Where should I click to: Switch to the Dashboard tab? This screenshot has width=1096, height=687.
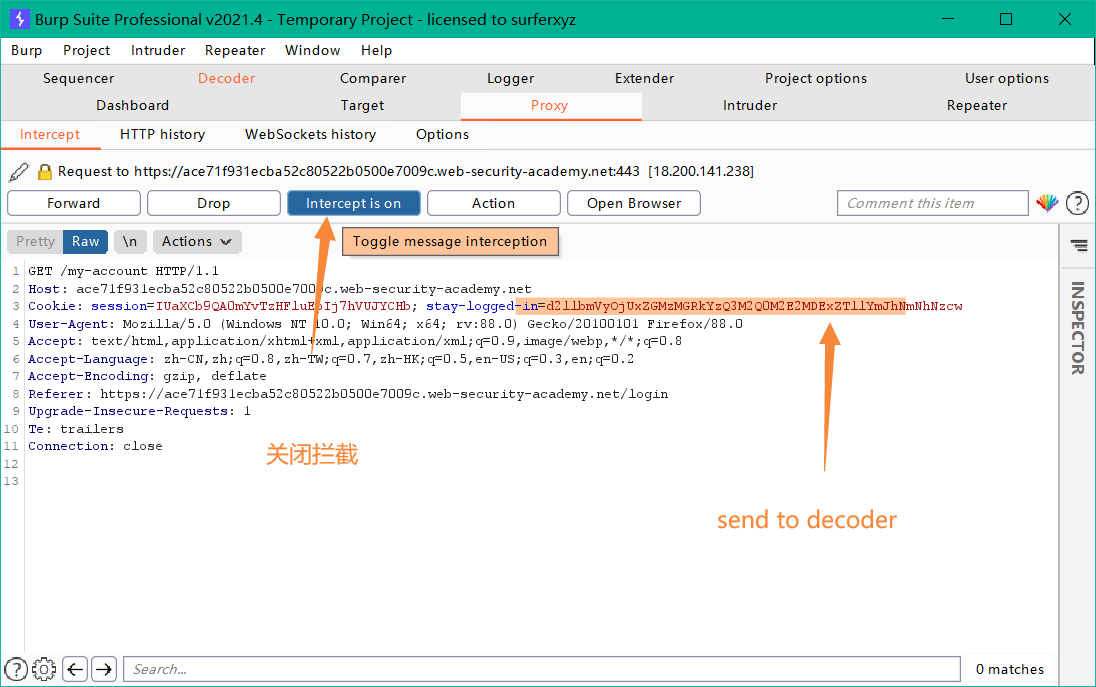tap(133, 106)
